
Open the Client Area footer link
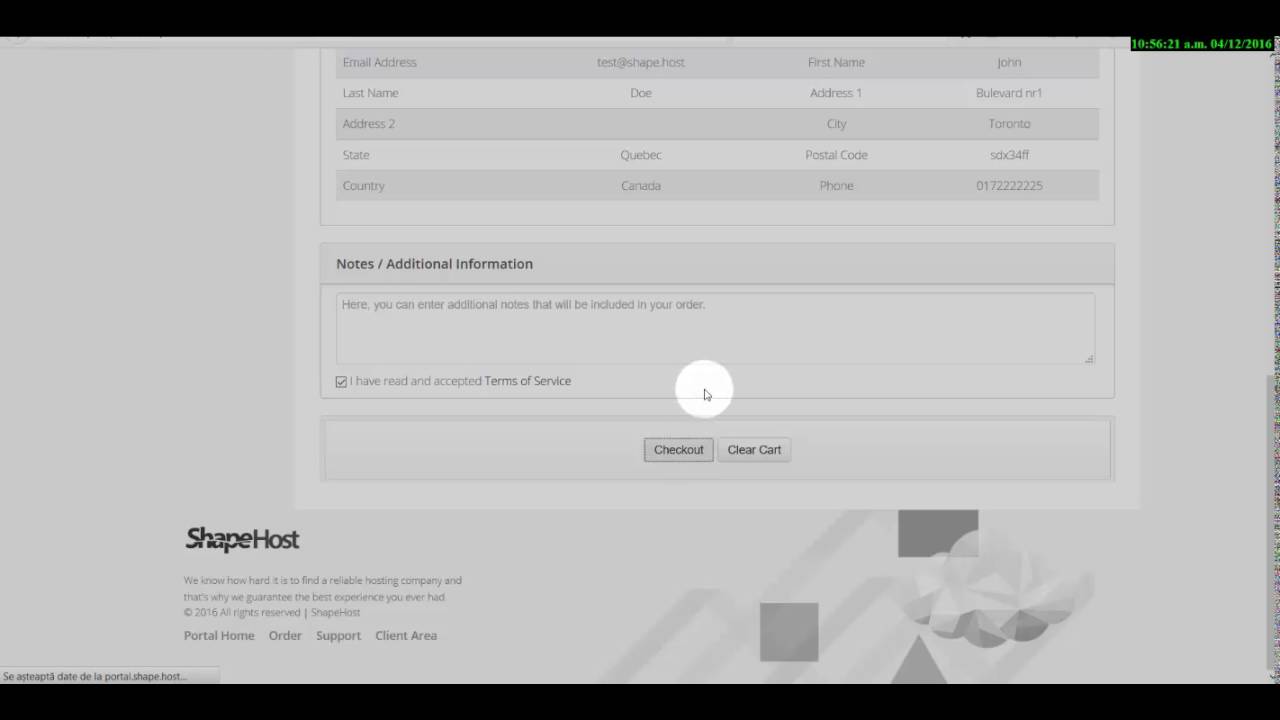pos(406,636)
